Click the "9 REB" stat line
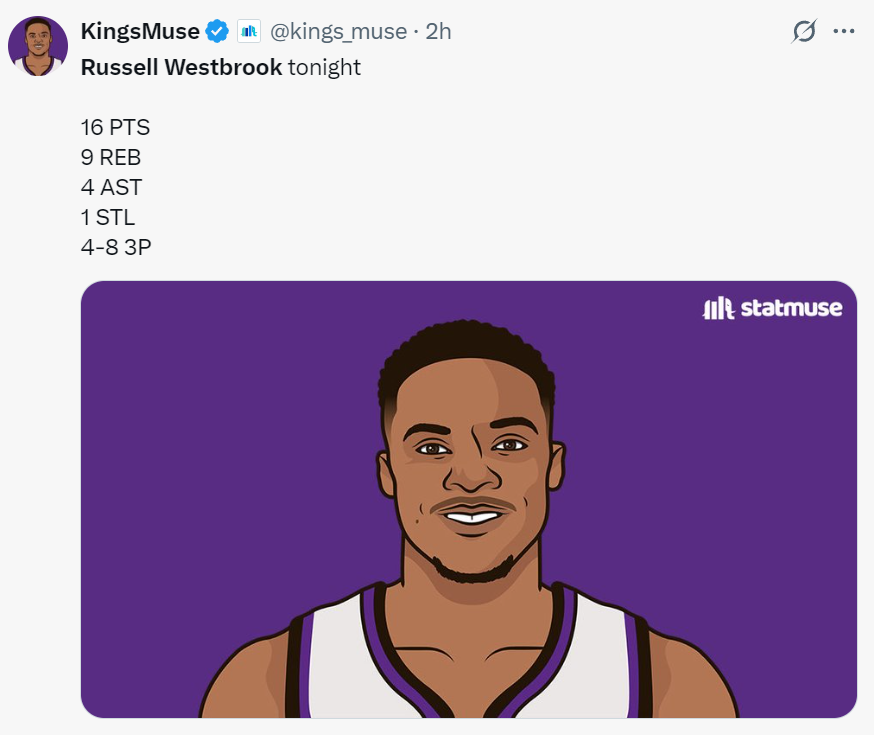 tap(111, 157)
